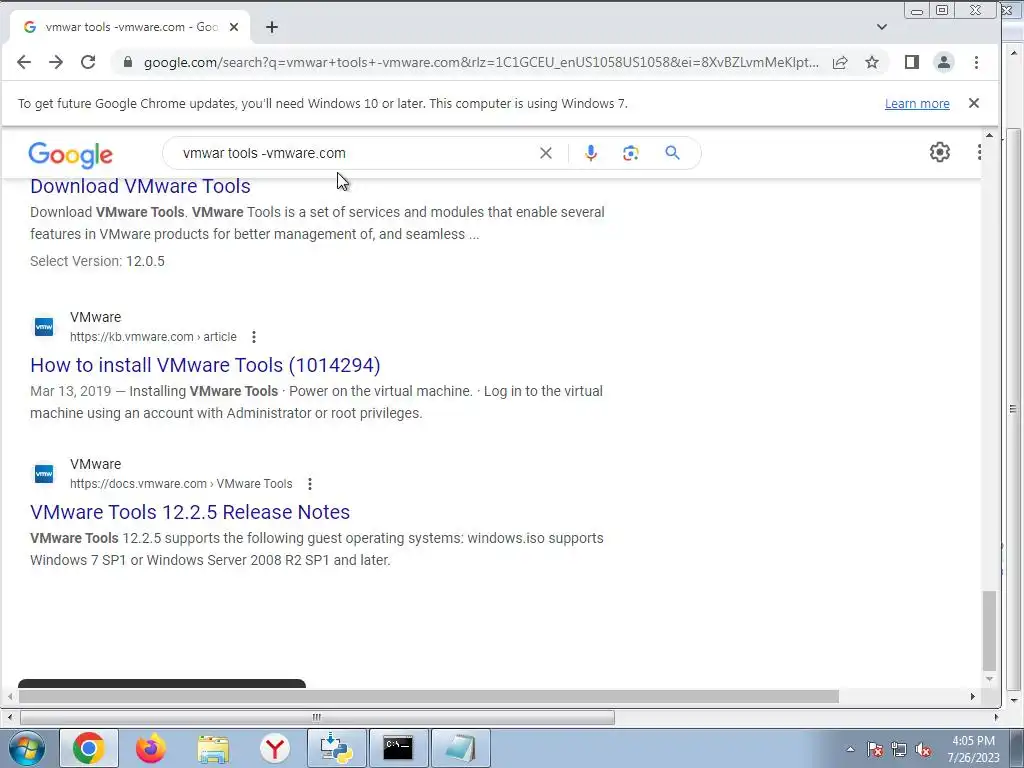The height and width of the screenshot is (768, 1024).
Task: Close the vmwar tools Google tab
Action: pyautogui.click(x=234, y=27)
